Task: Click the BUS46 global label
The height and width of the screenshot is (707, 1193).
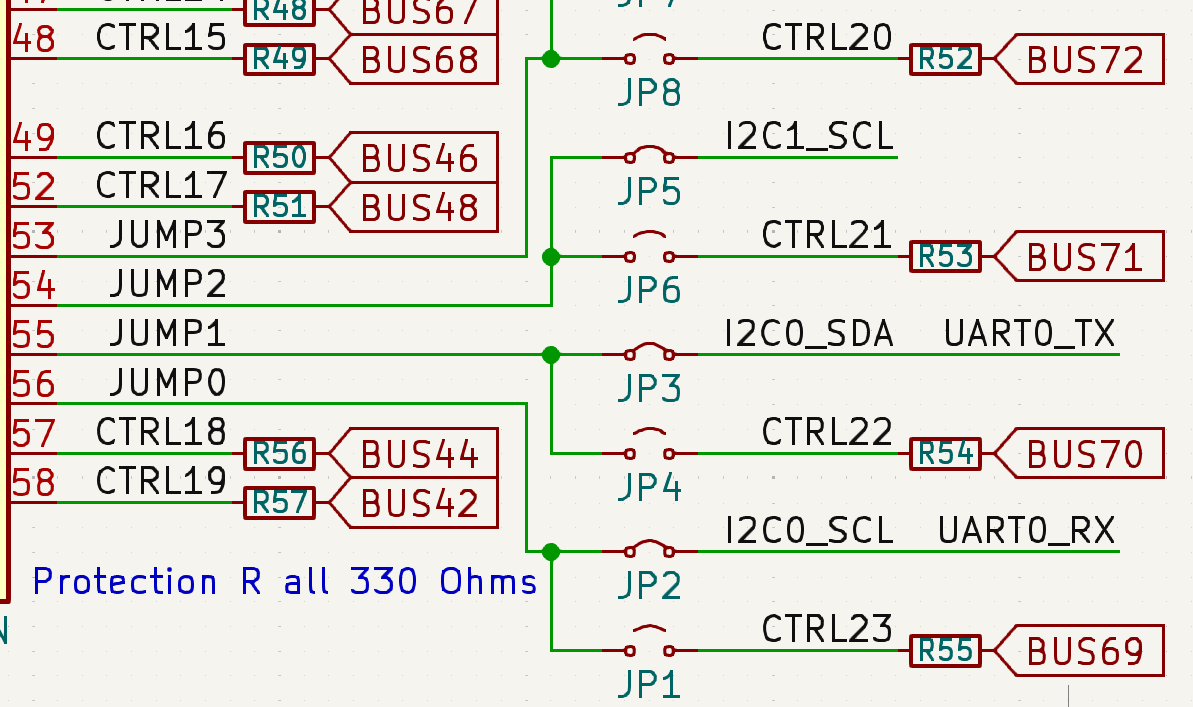Action: pyautogui.click(x=418, y=158)
